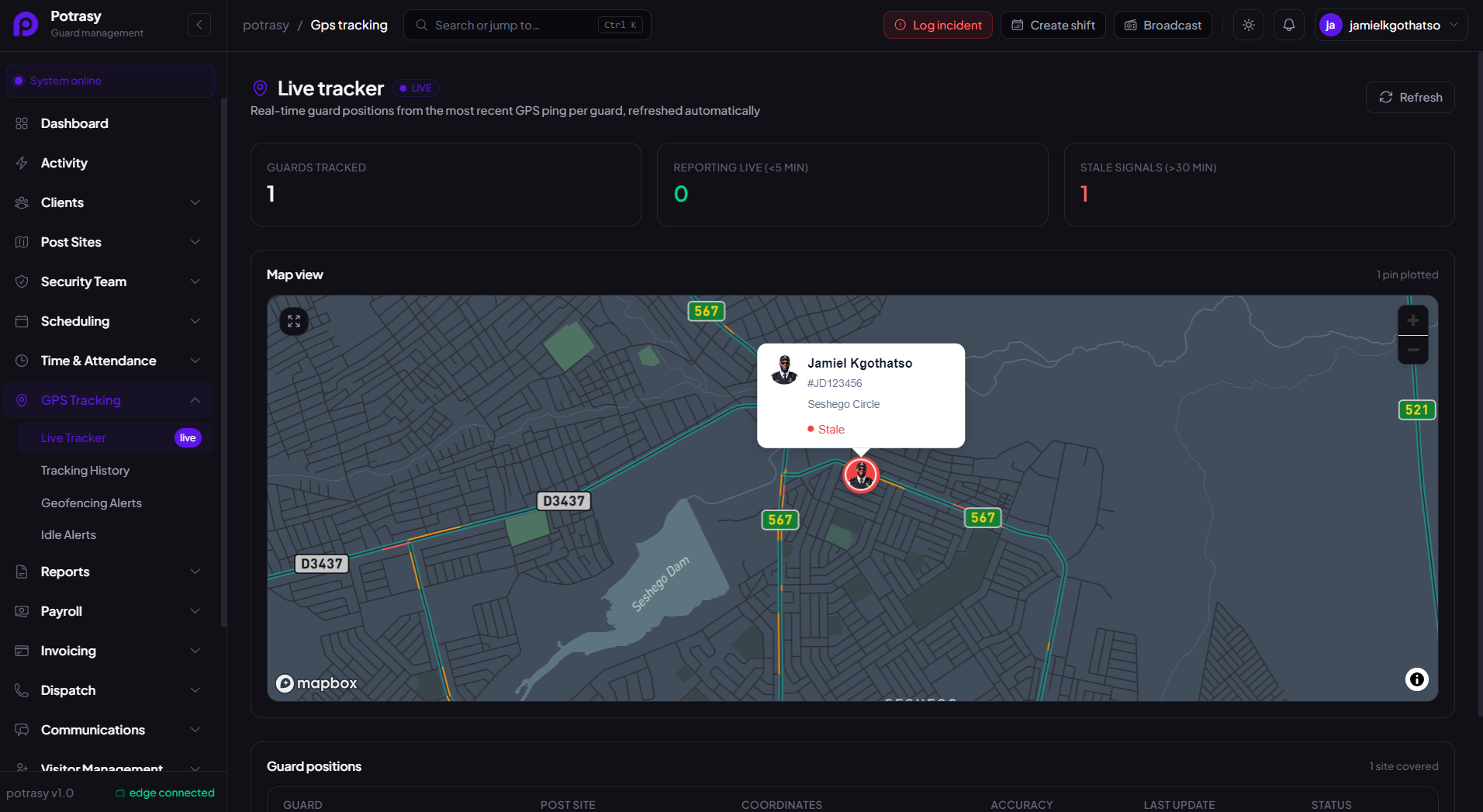Expand the Payroll menu
The image size is (1483, 812).
click(109, 611)
